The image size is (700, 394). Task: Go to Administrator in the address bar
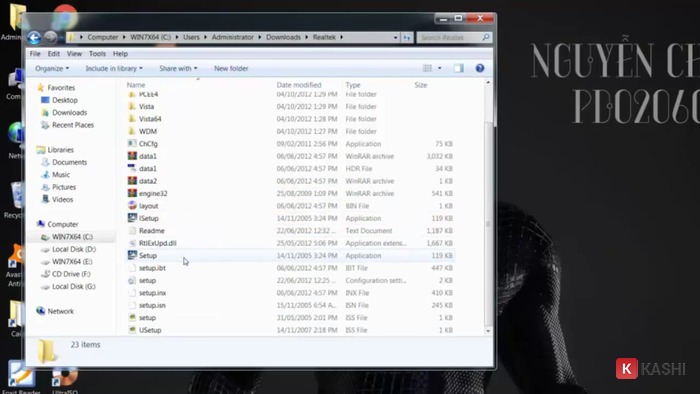pyautogui.click(x=233, y=37)
